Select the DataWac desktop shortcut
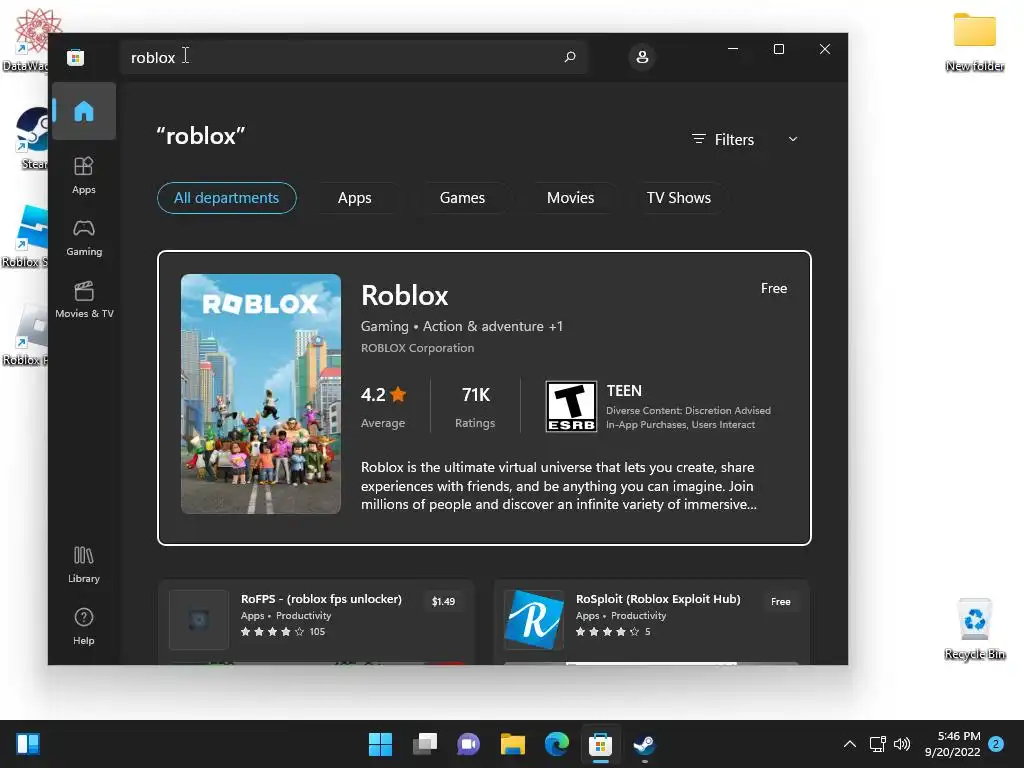This screenshot has width=1024, height=768. 31,40
